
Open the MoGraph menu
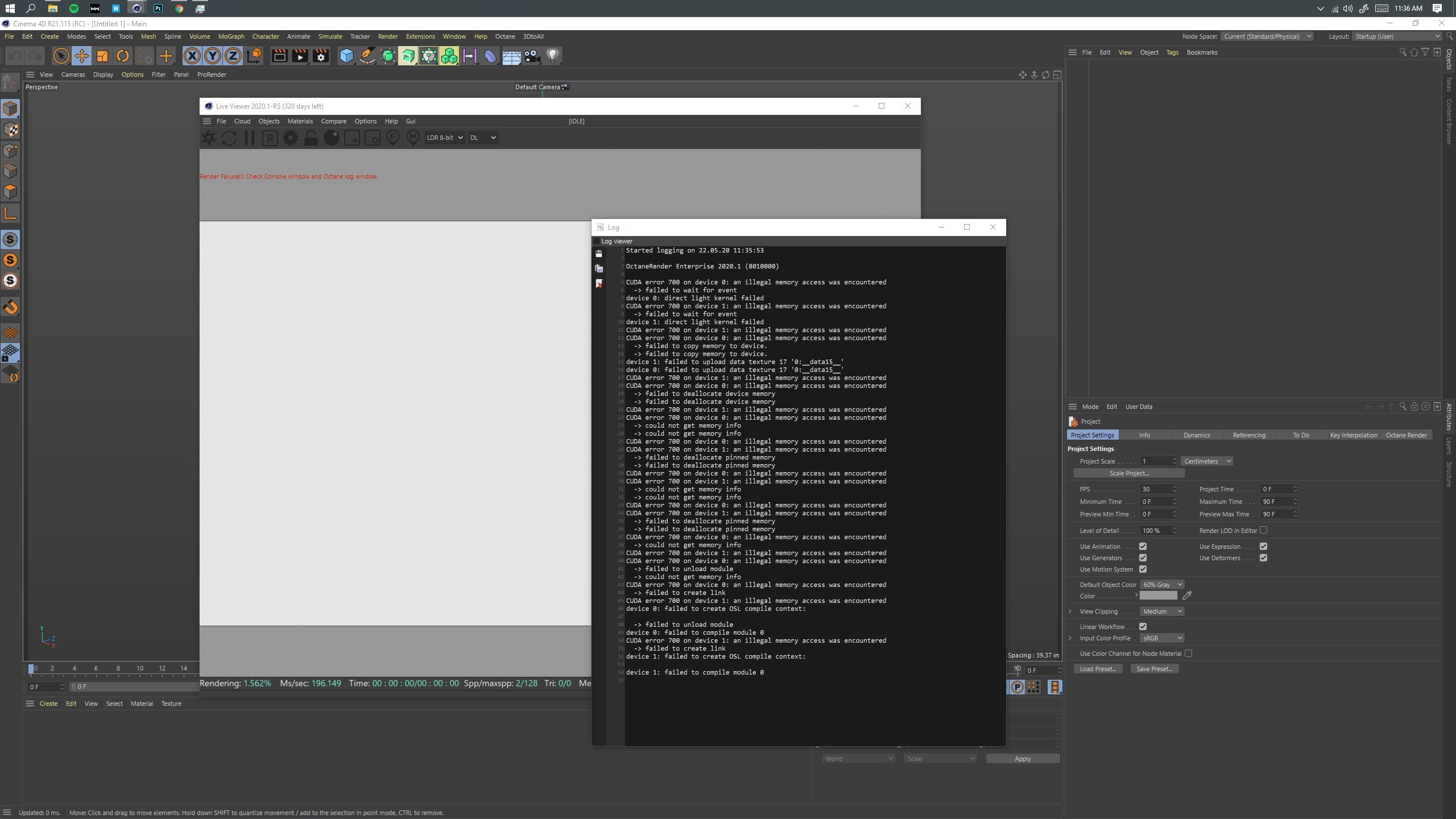click(231, 36)
